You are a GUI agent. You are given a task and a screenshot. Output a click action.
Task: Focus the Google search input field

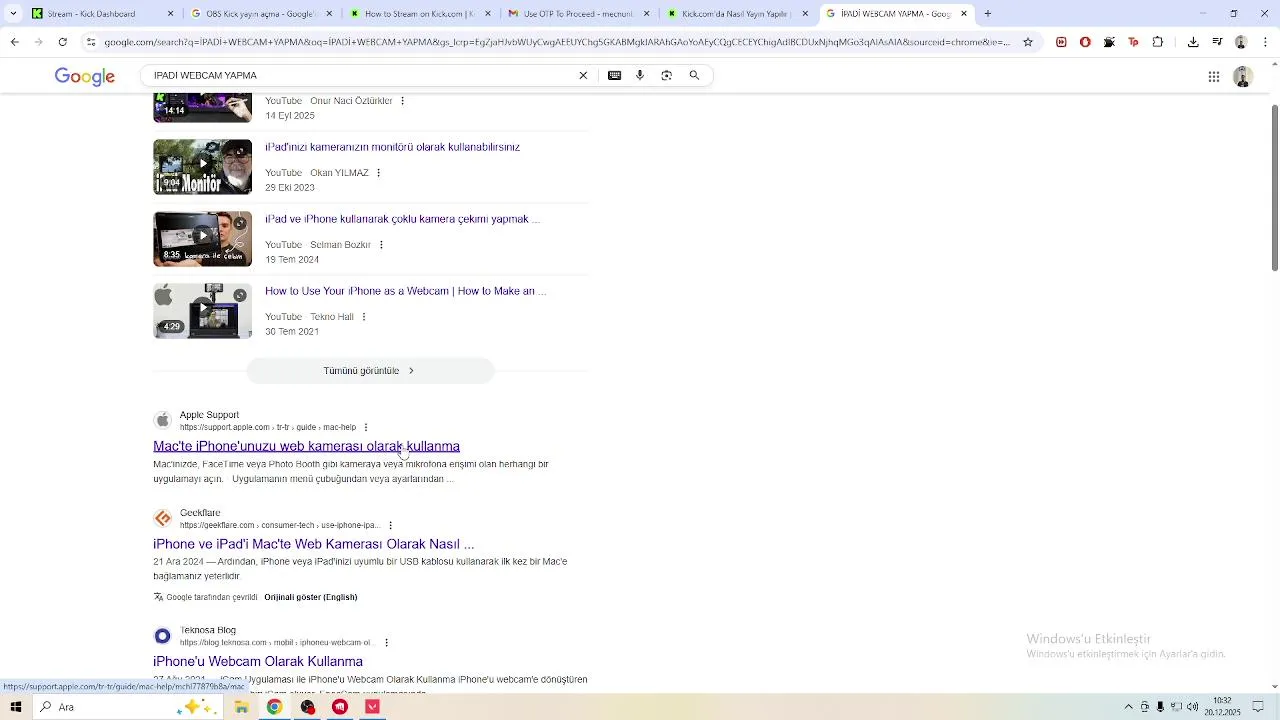tap(360, 75)
